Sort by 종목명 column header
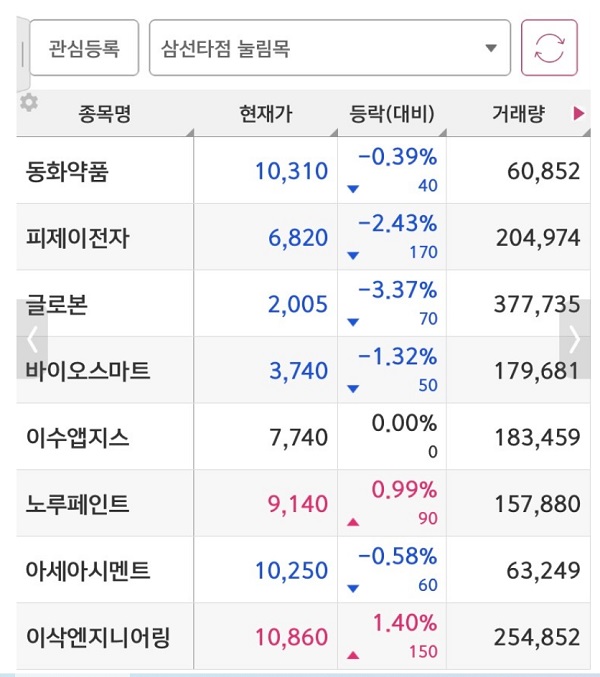This screenshot has height=677, width=600. (x=105, y=114)
